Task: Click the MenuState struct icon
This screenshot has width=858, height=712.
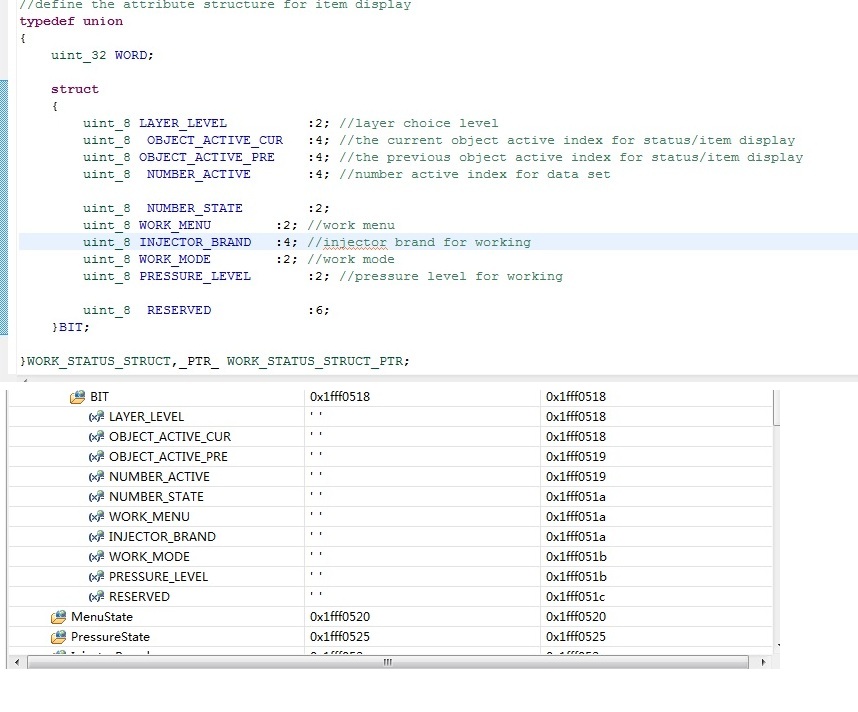Action: [x=59, y=617]
